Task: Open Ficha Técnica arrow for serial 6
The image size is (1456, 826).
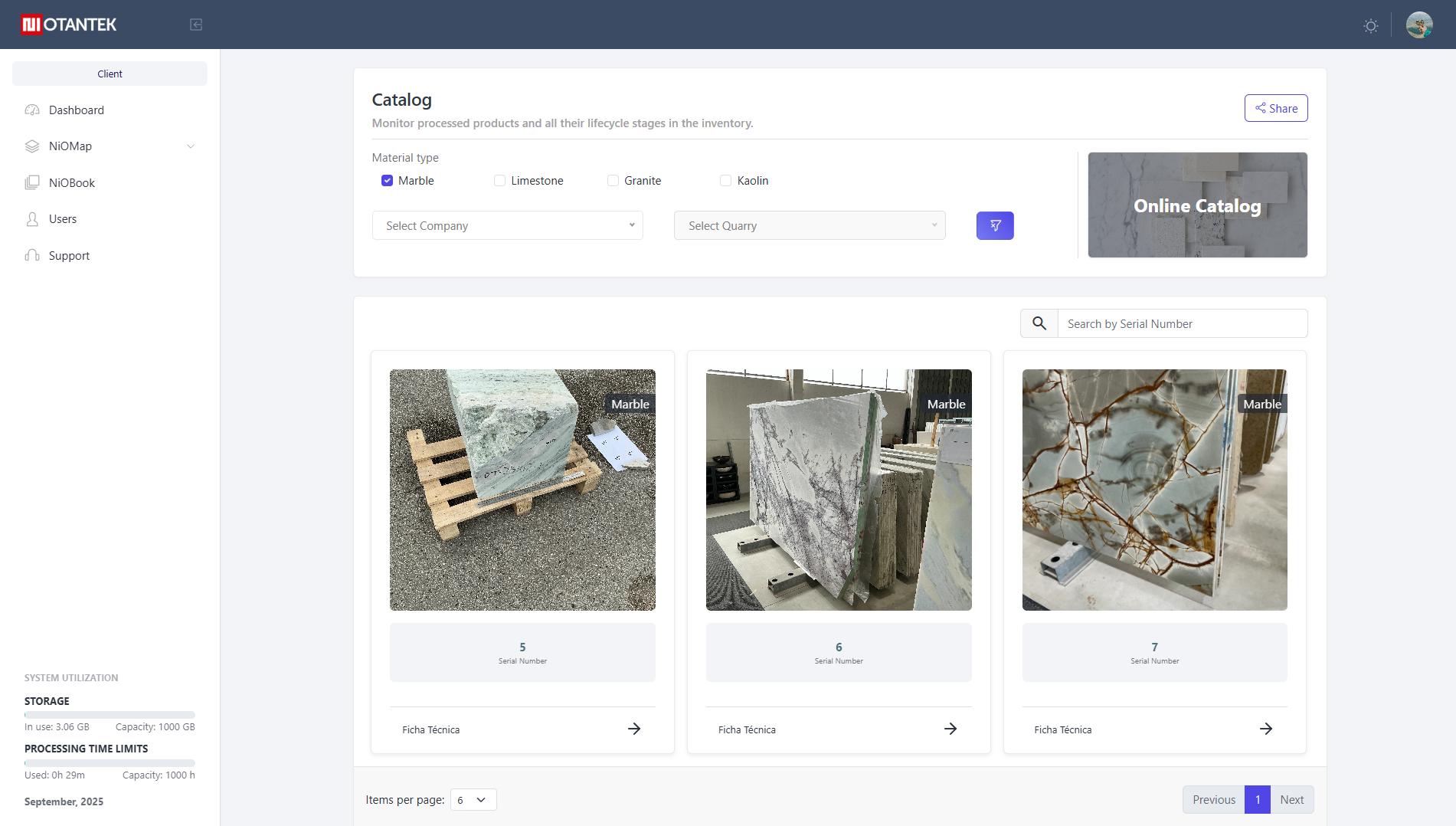Action: (x=950, y=729)
